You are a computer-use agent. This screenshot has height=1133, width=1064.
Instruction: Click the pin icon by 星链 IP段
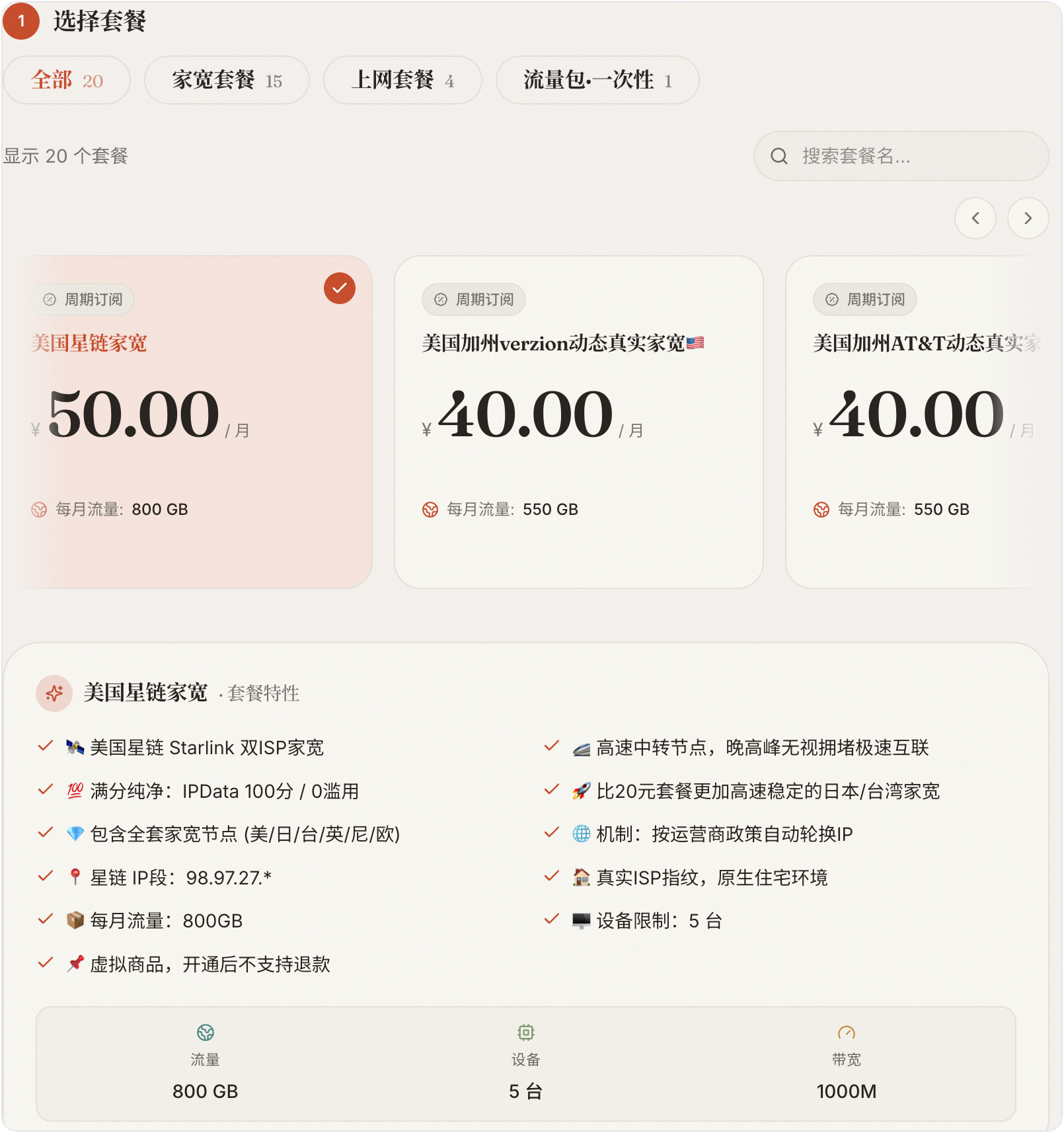point(75,877)
